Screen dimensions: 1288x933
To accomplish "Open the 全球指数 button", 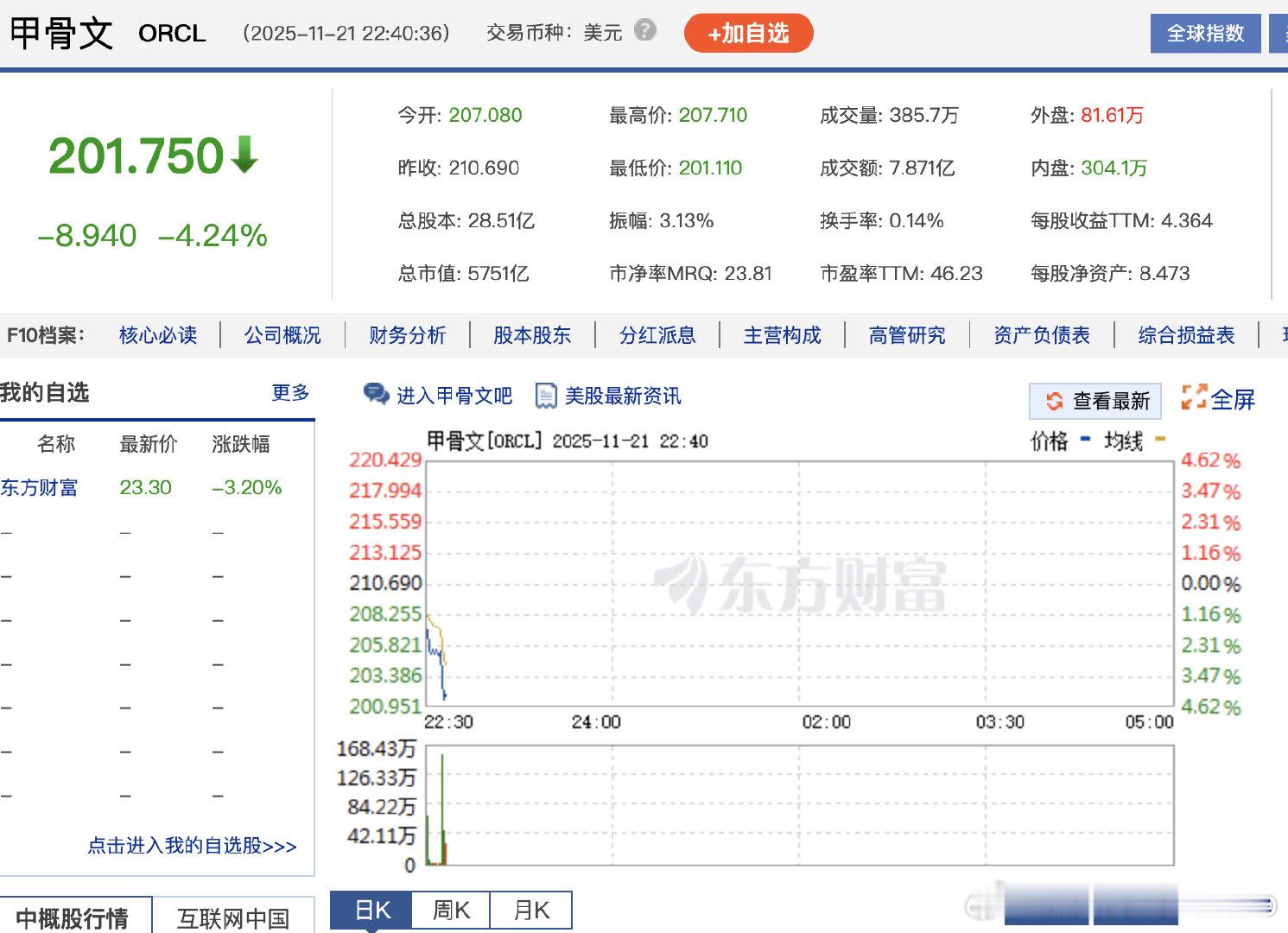I will [1205, 34].
